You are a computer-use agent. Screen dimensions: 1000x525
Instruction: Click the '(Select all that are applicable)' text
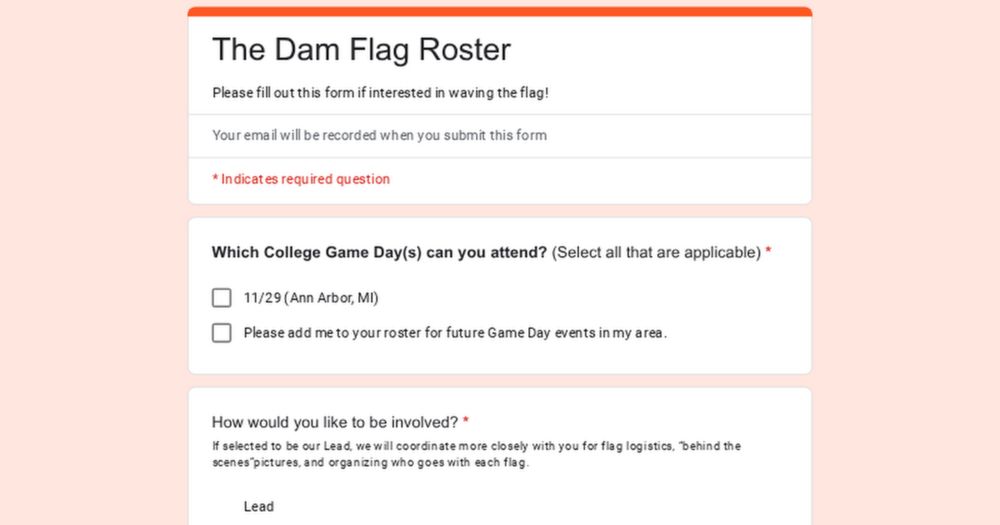(x=656, y=253)
